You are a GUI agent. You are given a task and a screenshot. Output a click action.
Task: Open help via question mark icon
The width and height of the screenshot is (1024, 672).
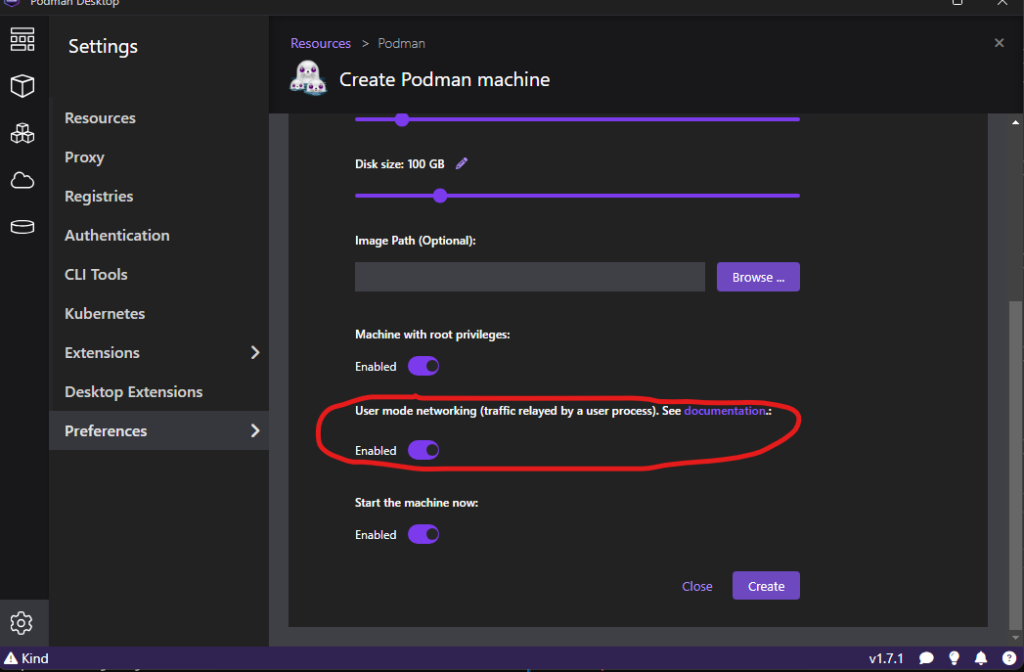pyautogui.click(x=1008, y=658)
